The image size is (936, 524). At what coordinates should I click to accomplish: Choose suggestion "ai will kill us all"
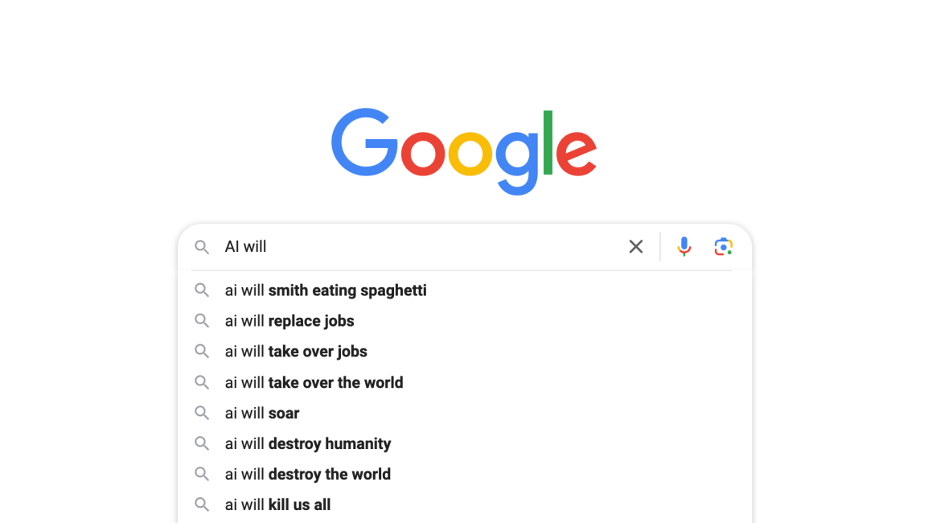(277, 505)
